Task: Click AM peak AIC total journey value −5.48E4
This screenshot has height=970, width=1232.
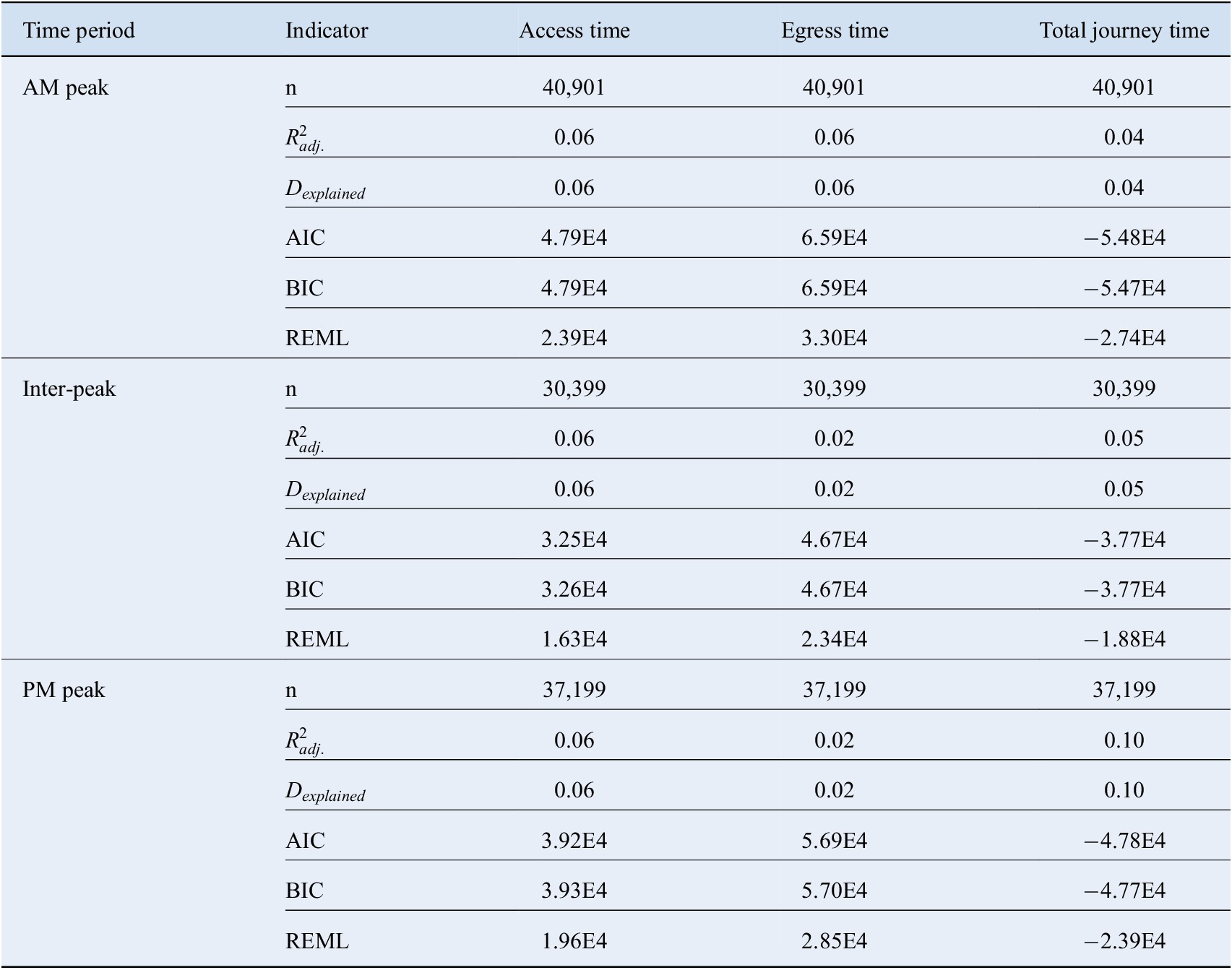Action: [1124, 238]
